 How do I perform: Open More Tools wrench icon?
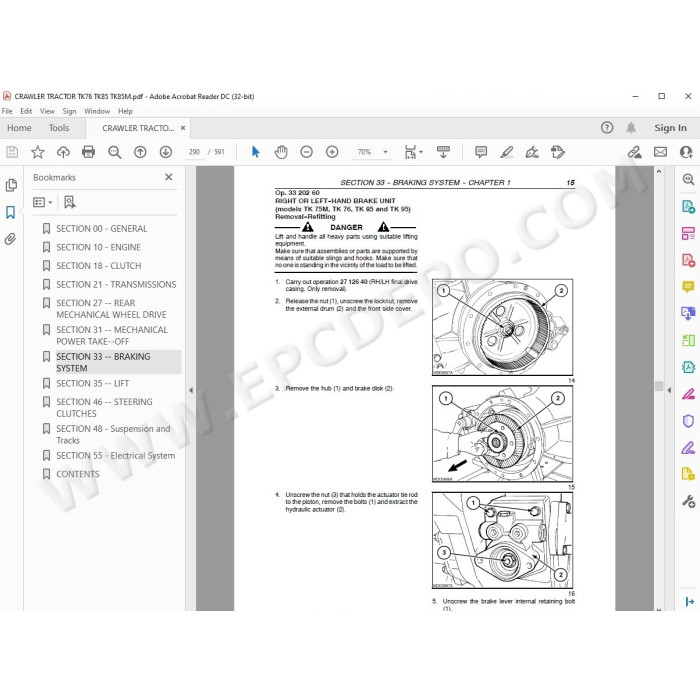tap(688, 501)
